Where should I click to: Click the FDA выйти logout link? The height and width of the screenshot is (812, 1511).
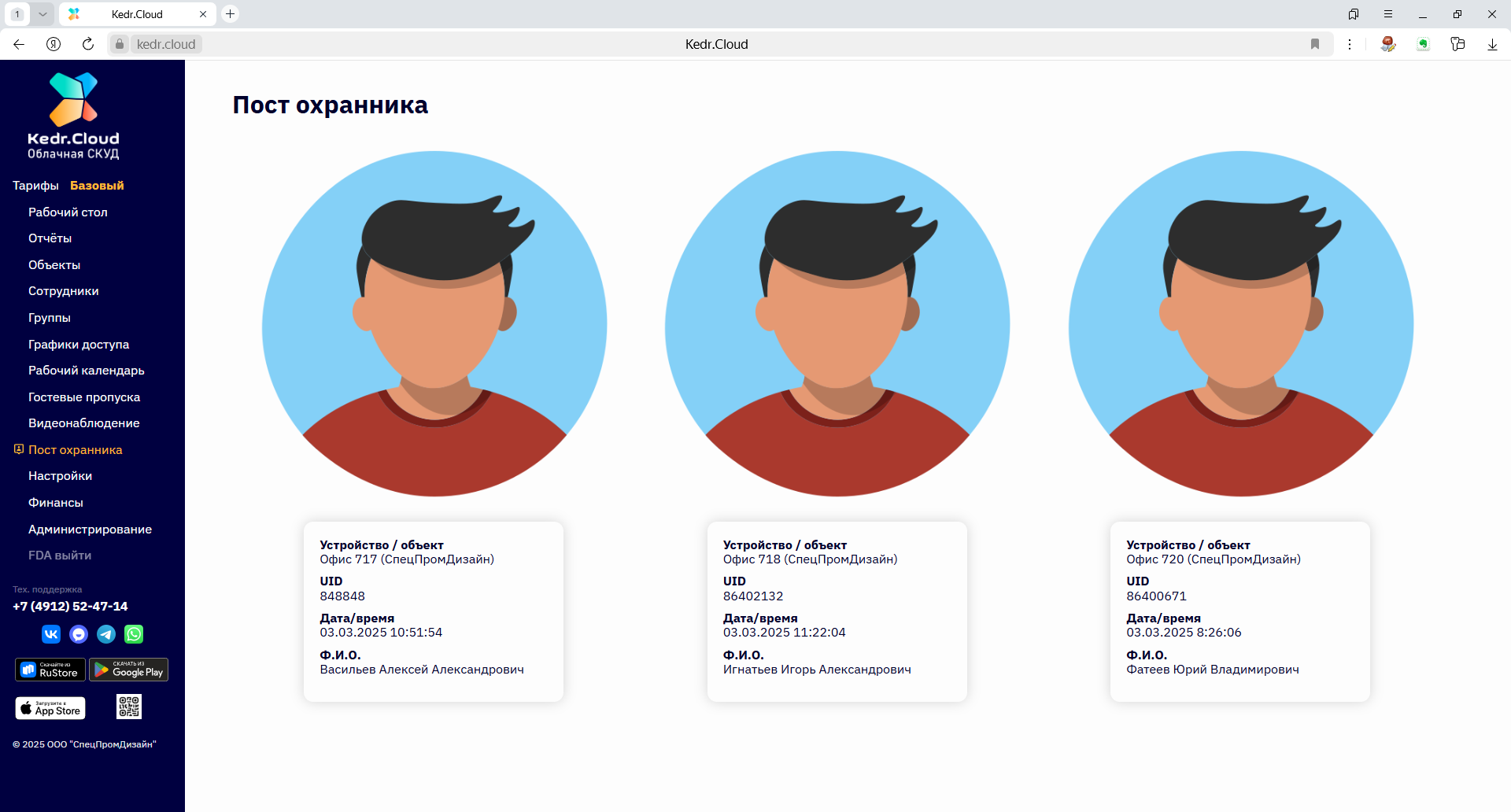(x=60, y=555)
